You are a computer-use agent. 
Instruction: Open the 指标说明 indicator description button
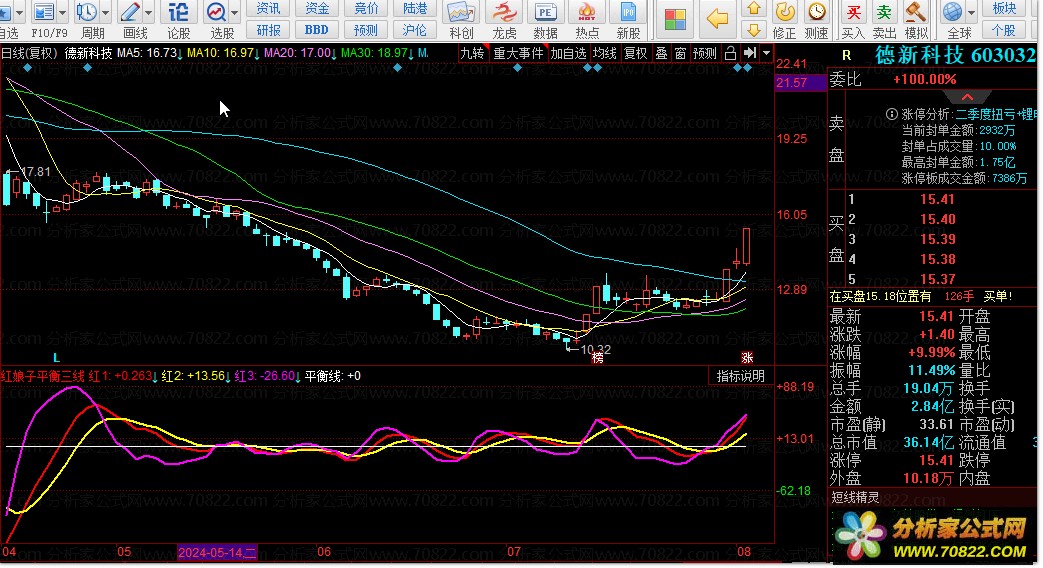(x=740, y=376)
